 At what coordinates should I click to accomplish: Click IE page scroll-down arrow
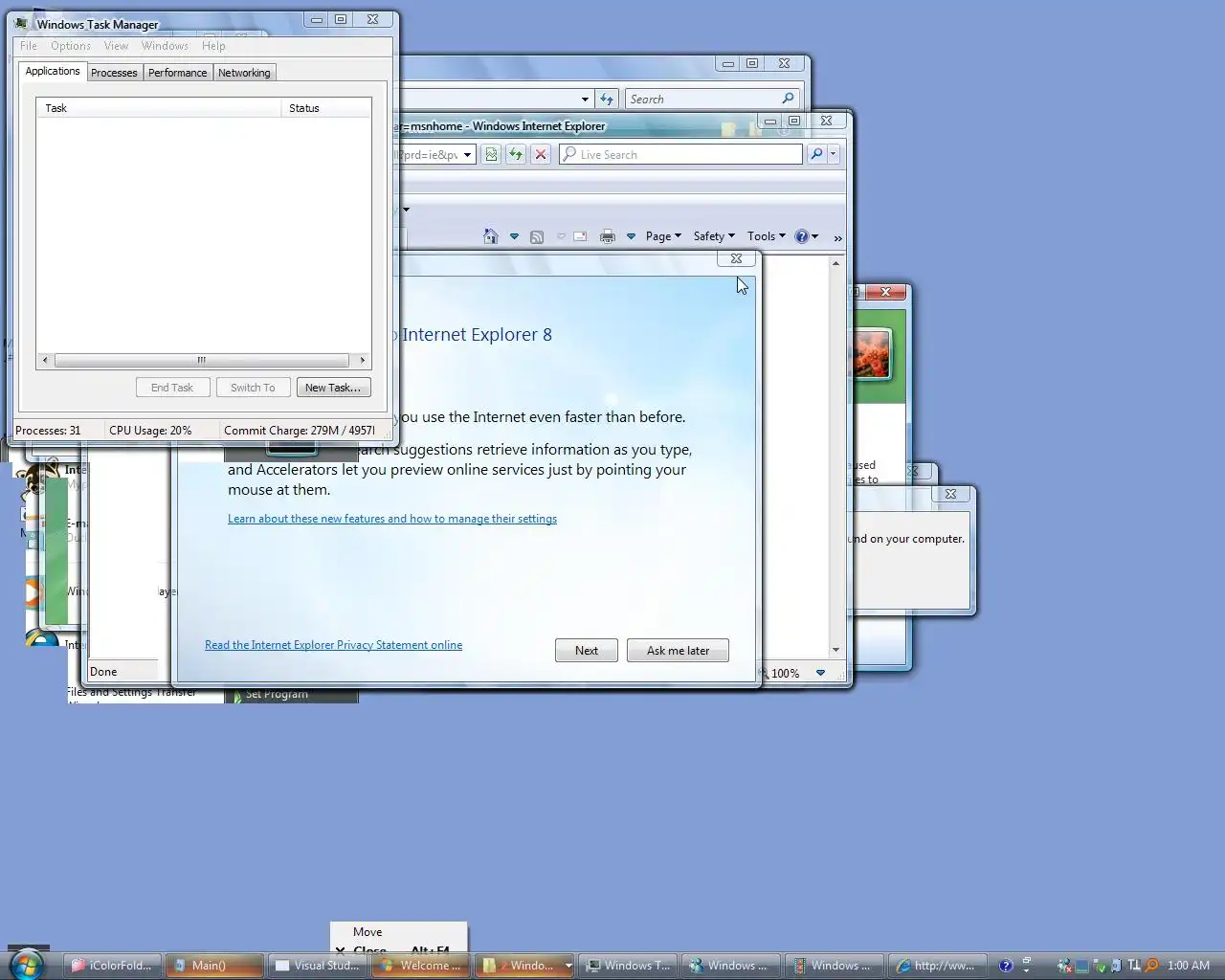[x=835, y=650]
